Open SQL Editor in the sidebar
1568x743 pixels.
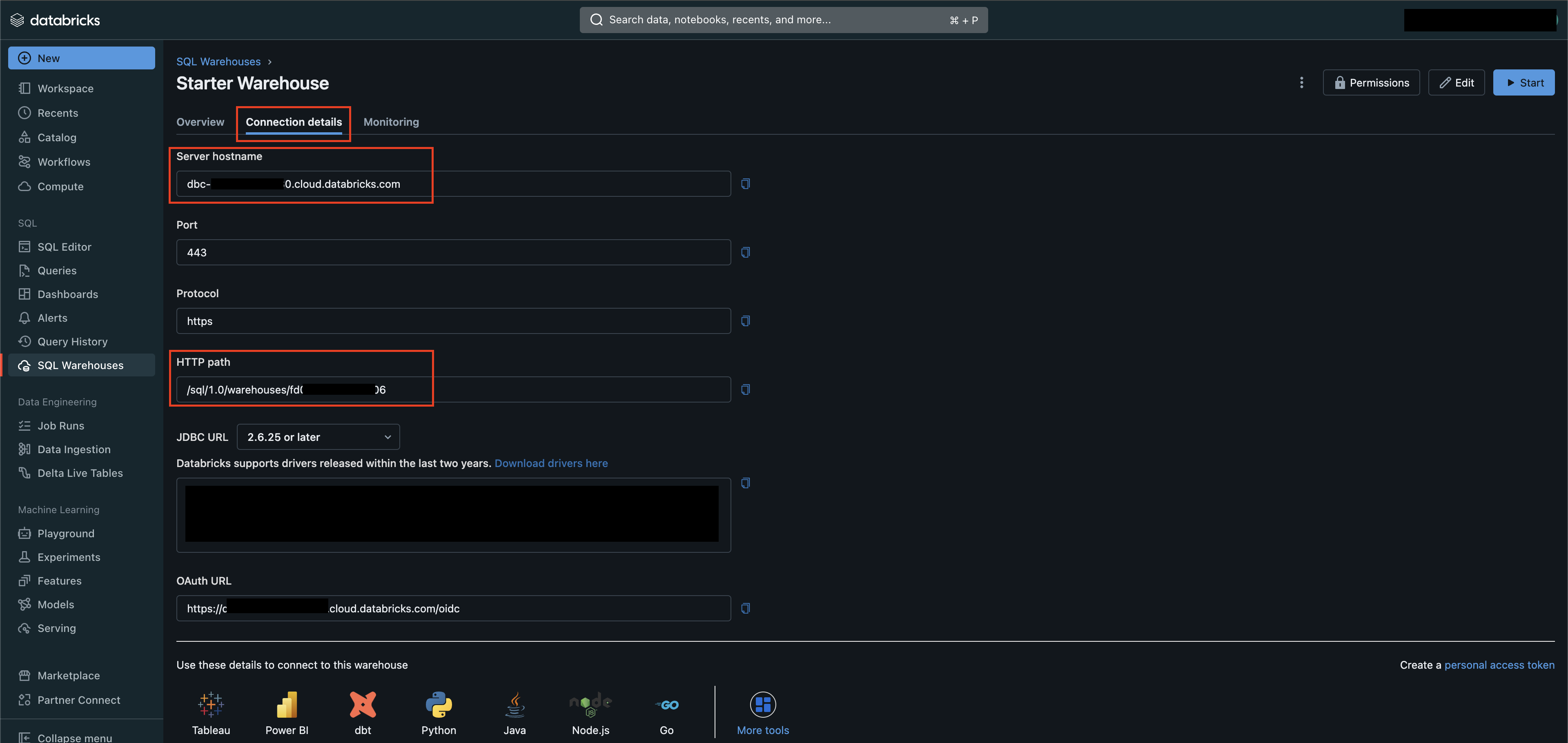[x=82, y=247]
